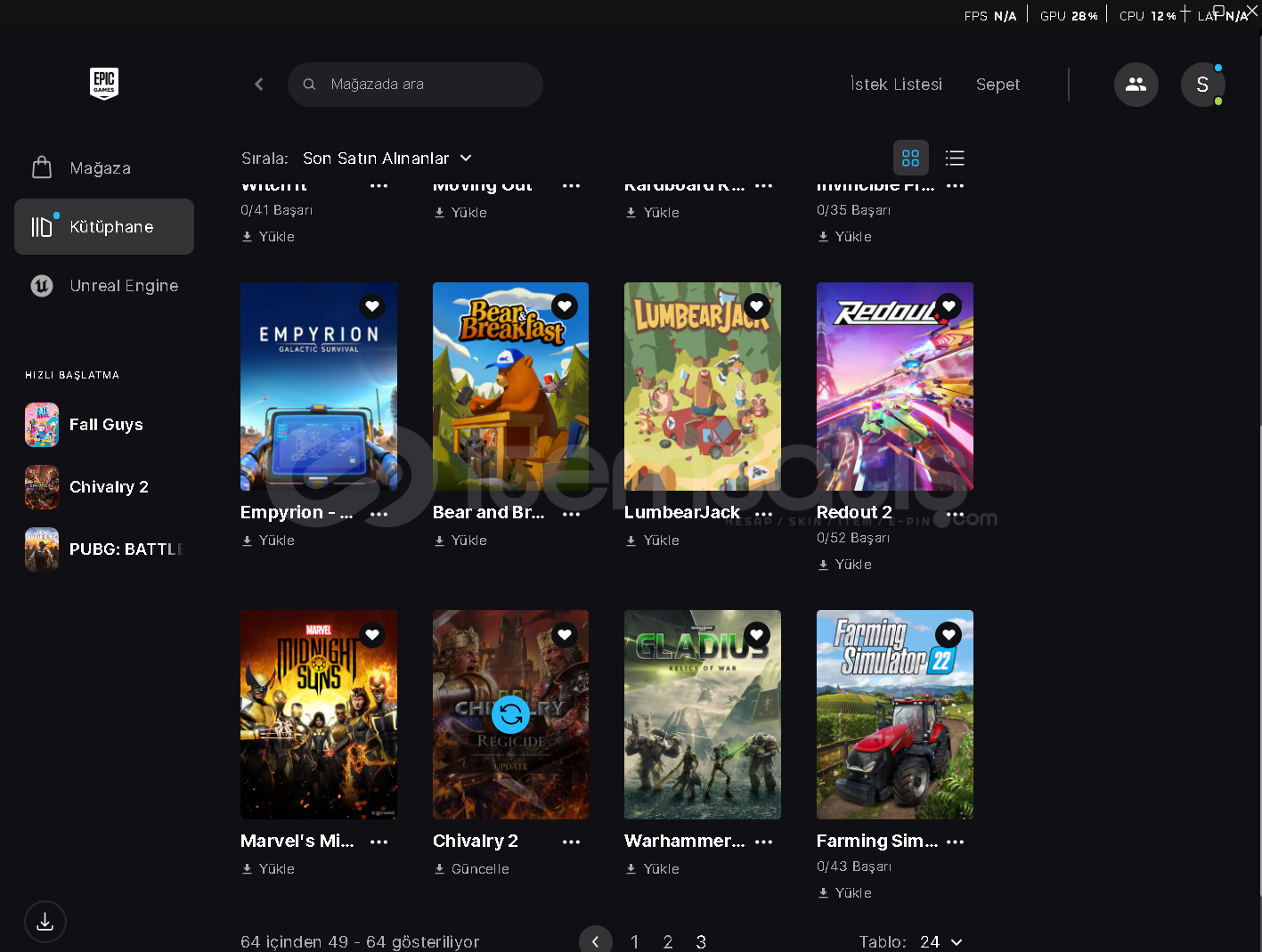The width and height of the screenshot is (1262, 952).
Task: Switch to list view
Action: pos(955,159)
